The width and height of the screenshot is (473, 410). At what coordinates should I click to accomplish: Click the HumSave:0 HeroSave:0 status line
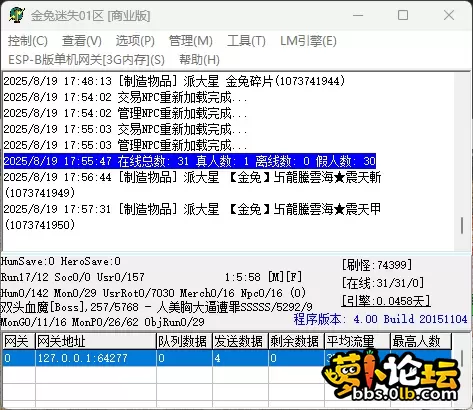61,261
